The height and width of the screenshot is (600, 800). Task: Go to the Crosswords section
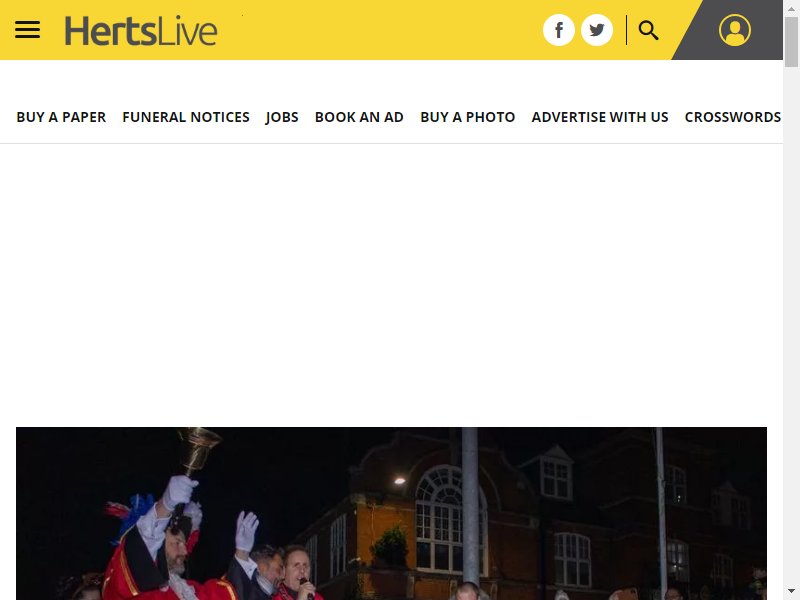click(733, 117)
